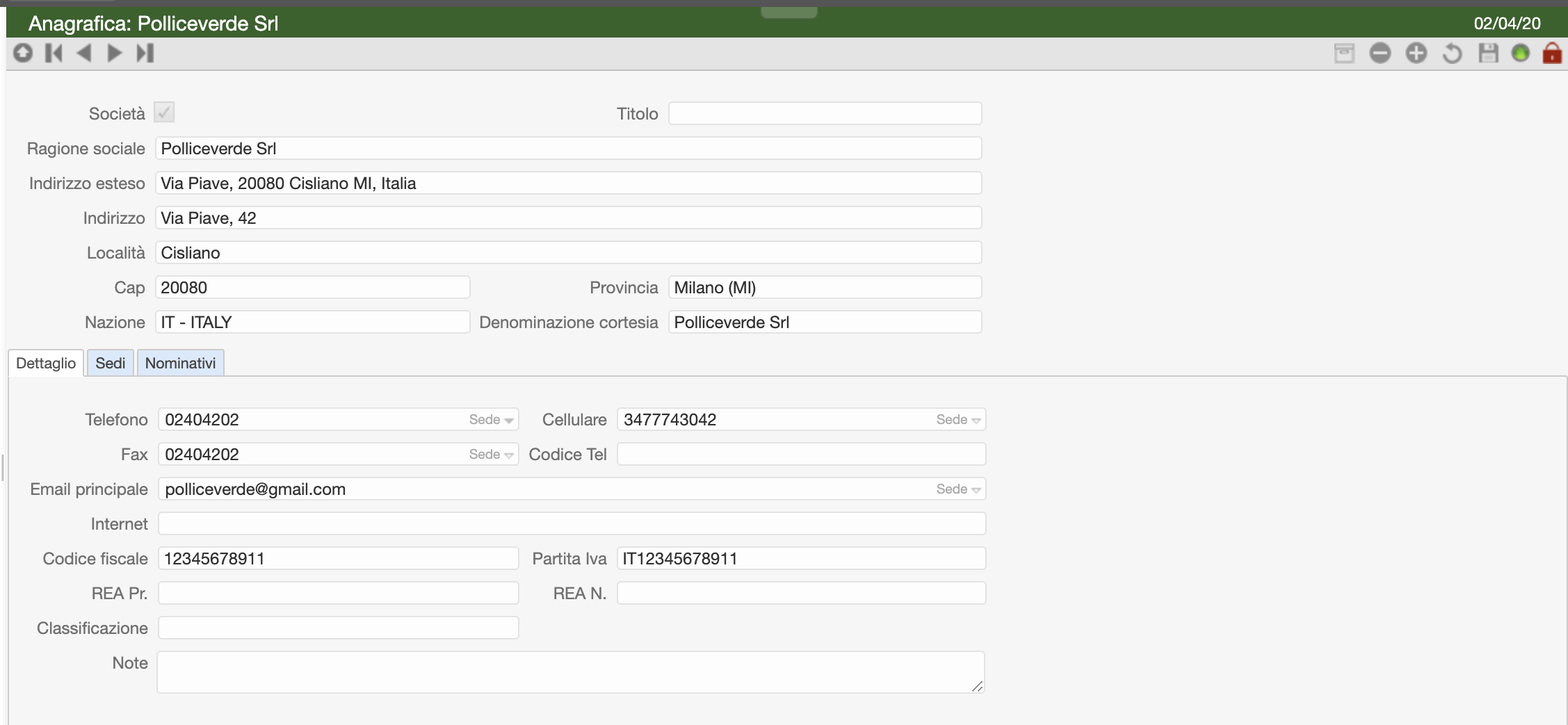Click the archive box icon
This screenshot has height=725, width=1568.
pyautogui.click(x=1344, y=53)
